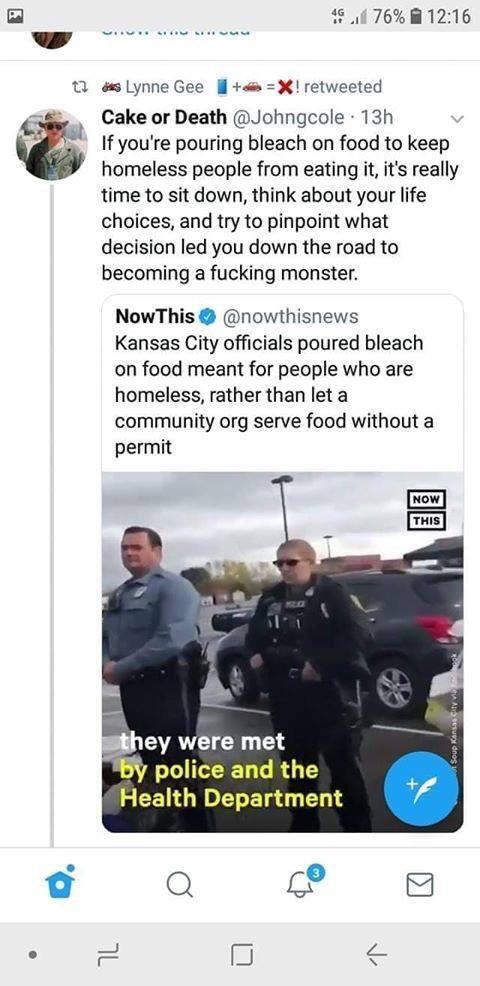
Task: Tap the retweet icon beside Lynne Gee
Action: [81, 87]
